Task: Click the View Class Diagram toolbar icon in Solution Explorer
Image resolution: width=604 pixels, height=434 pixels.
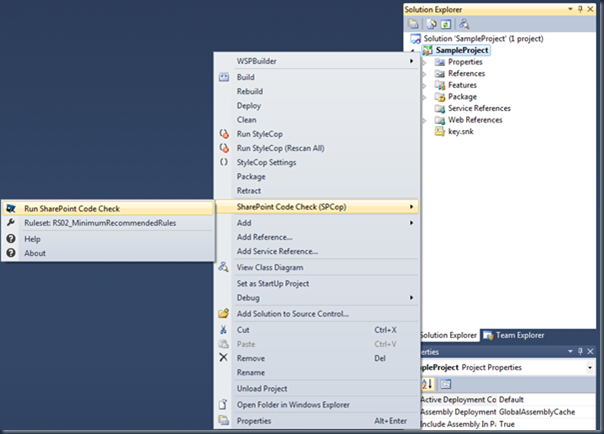Action: coord(464,24)
